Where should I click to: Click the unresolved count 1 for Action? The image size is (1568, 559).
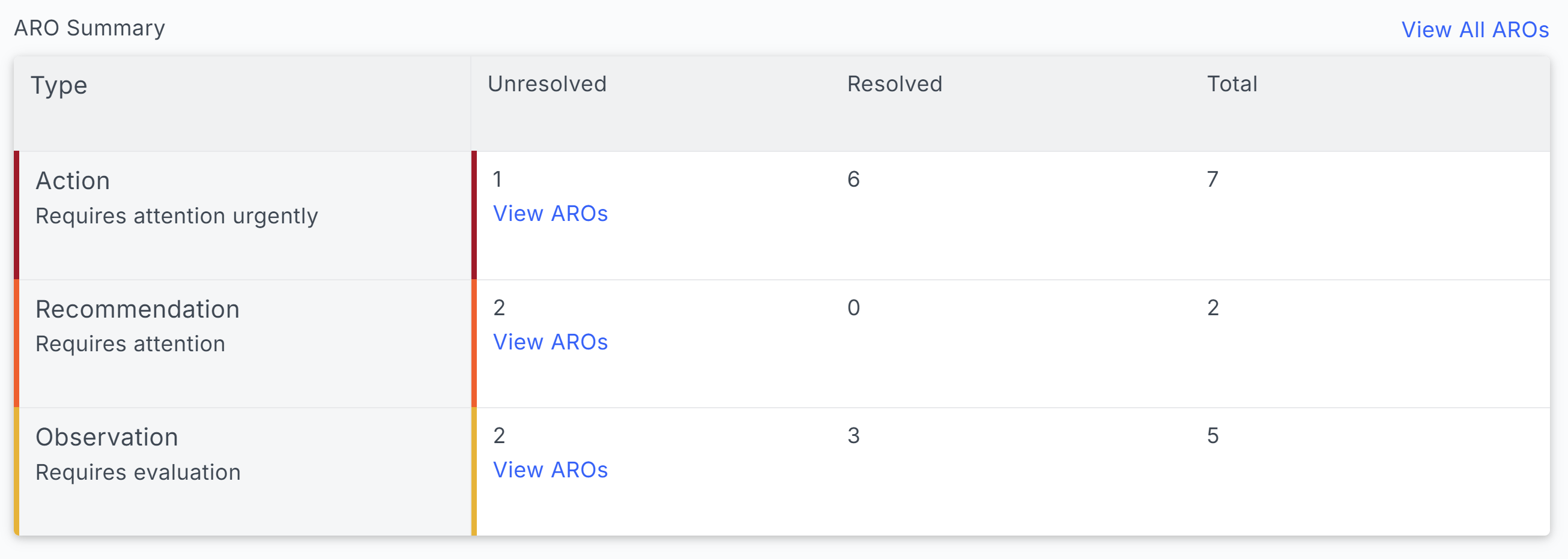[497, 180]
